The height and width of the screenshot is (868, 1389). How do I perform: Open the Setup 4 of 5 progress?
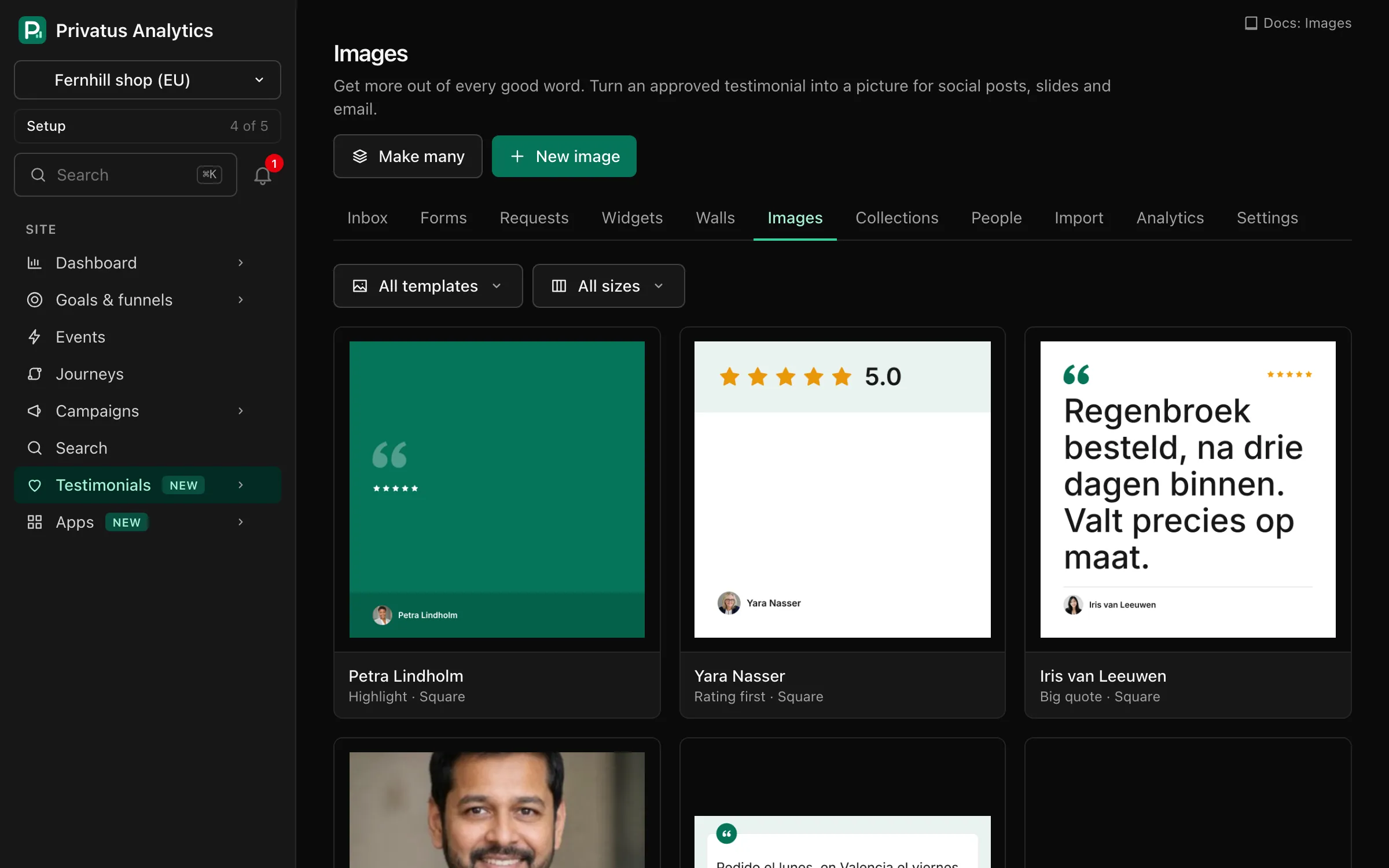[x=148, y=126]
